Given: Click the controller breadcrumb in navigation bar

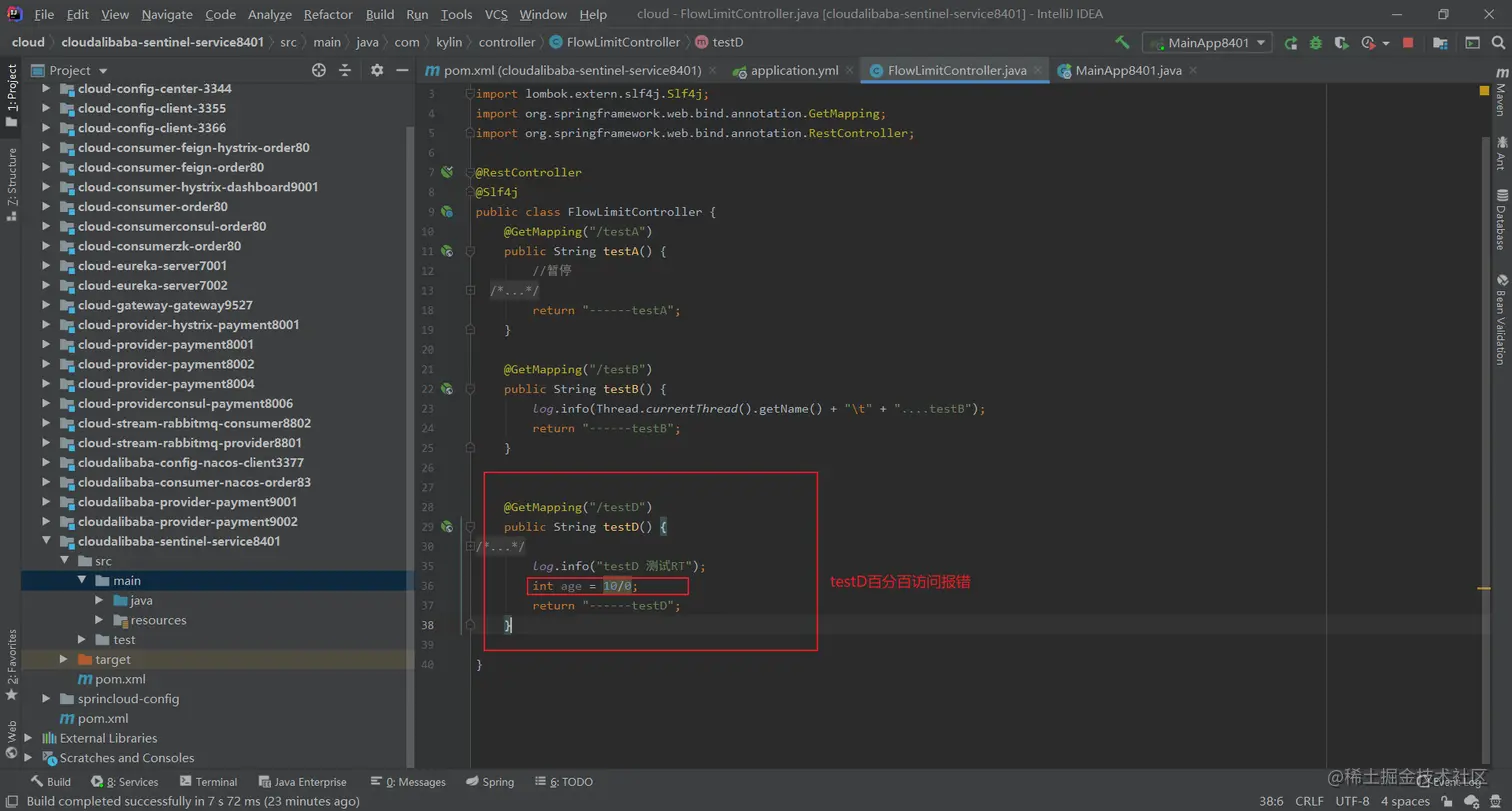Looking at the screenshot, I should [x=507, y=42].
